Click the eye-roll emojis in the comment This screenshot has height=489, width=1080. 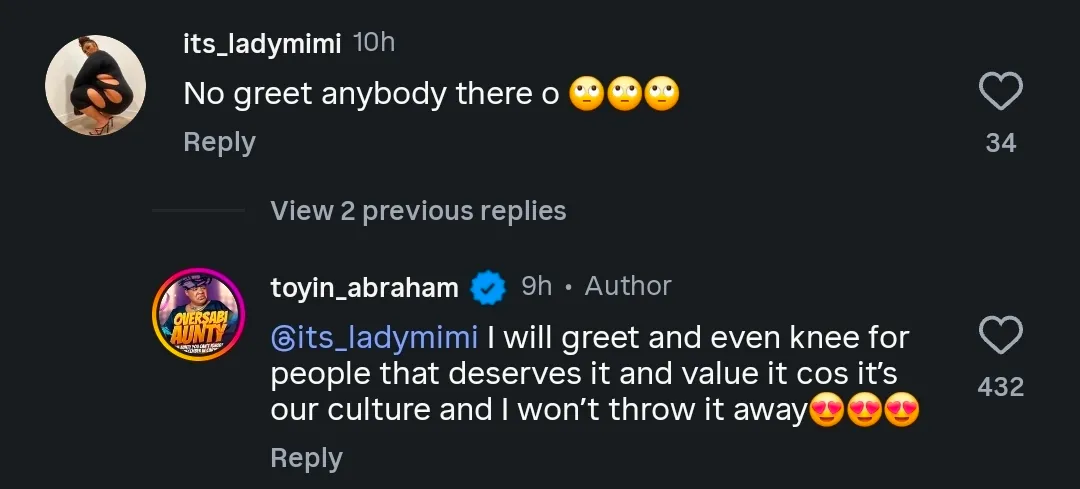coord(624,94)
